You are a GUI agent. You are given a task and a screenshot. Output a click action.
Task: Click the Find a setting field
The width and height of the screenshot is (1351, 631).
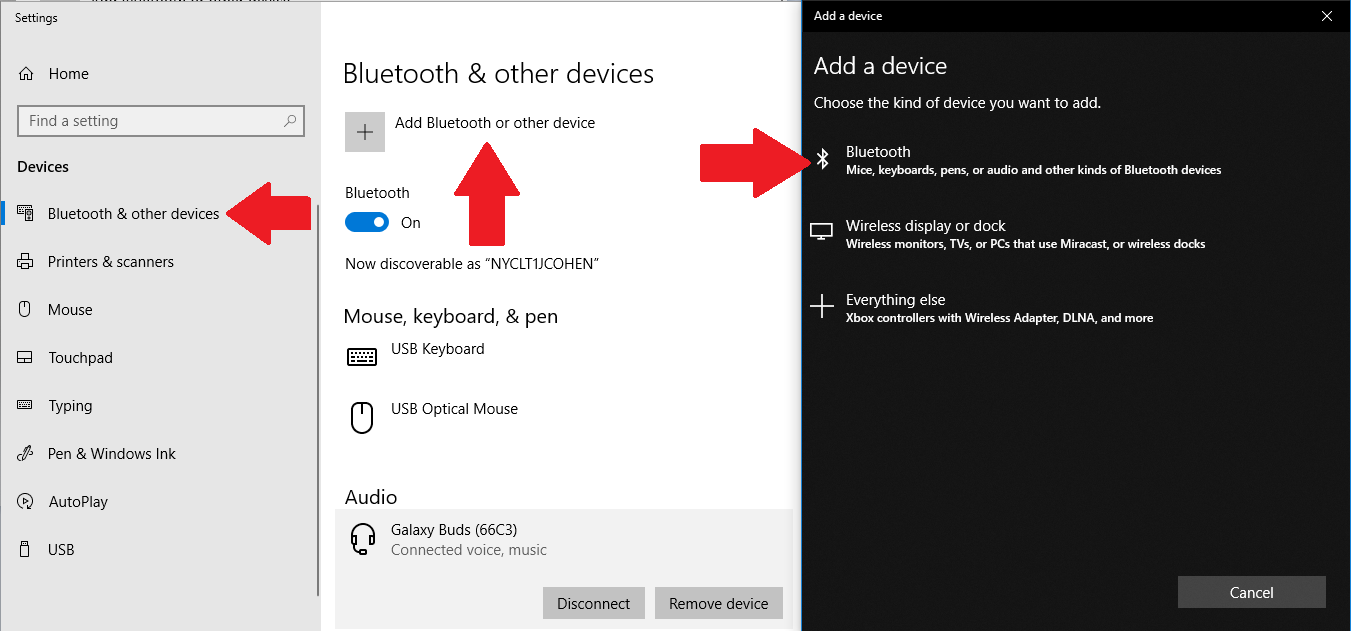pos(150,120)
